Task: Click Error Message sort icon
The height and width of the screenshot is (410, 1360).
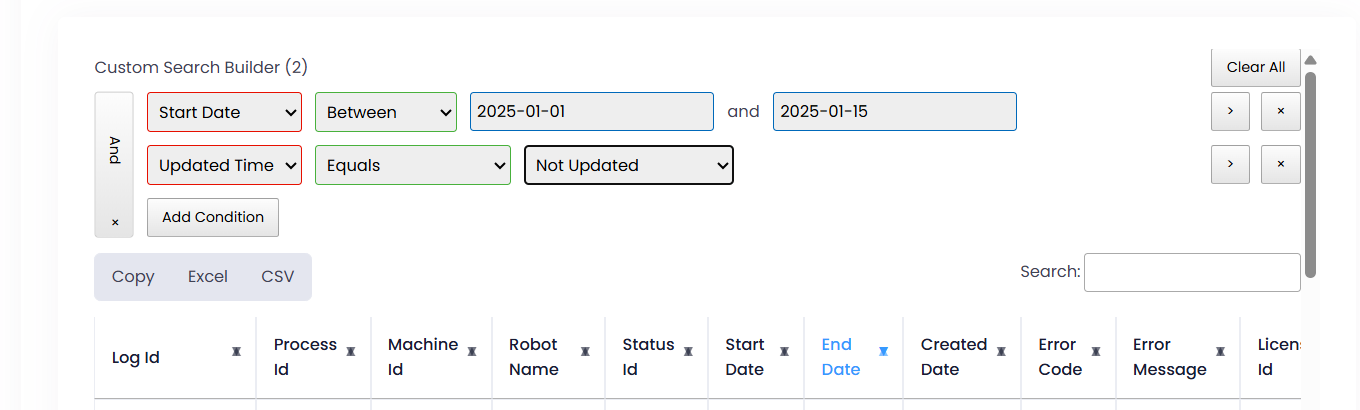Action: 1220,352
